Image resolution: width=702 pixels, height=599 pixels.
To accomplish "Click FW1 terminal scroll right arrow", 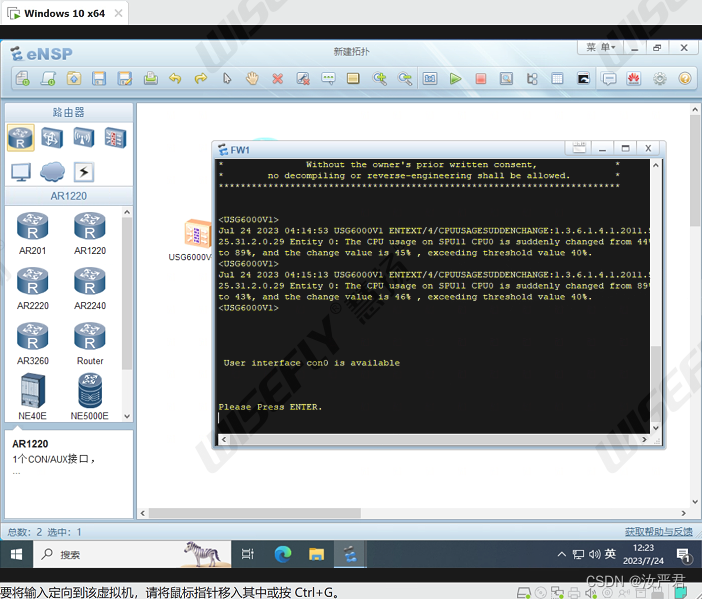I will coord(644,440).
